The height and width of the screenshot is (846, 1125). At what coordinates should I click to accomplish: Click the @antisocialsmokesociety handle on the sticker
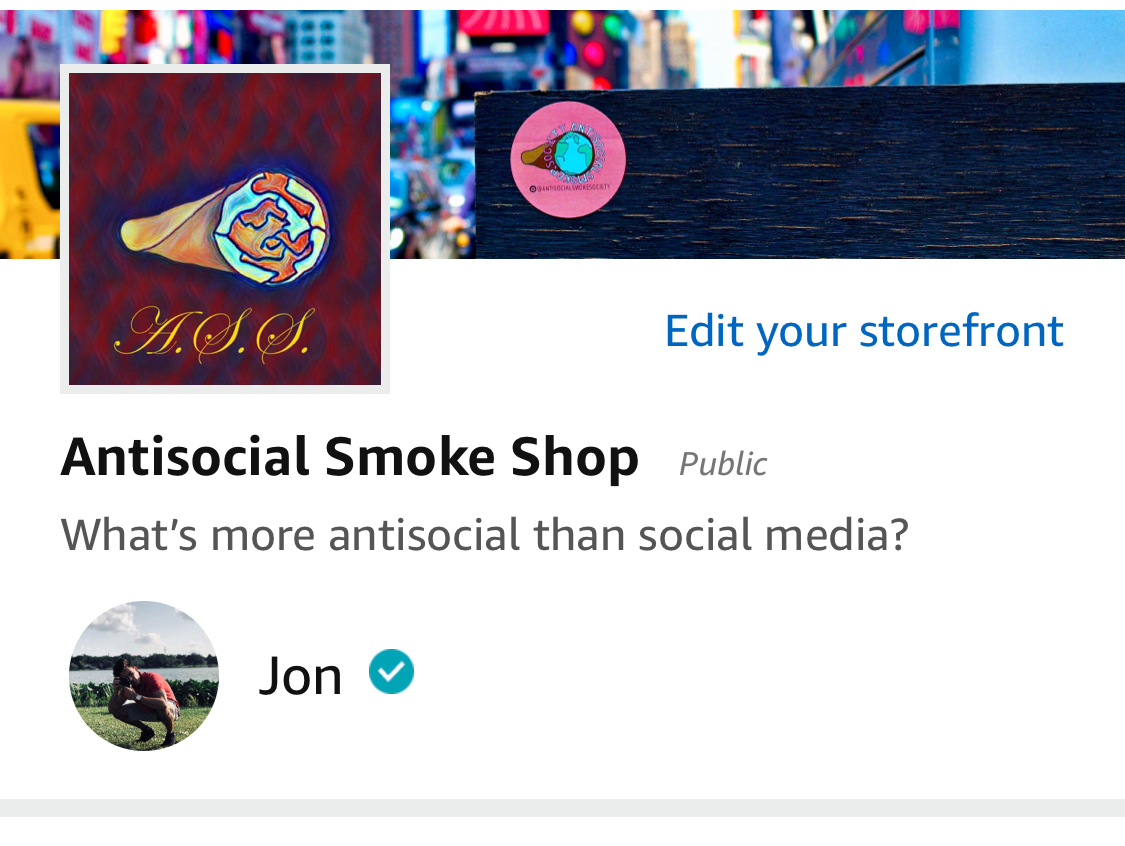point(570,187)
